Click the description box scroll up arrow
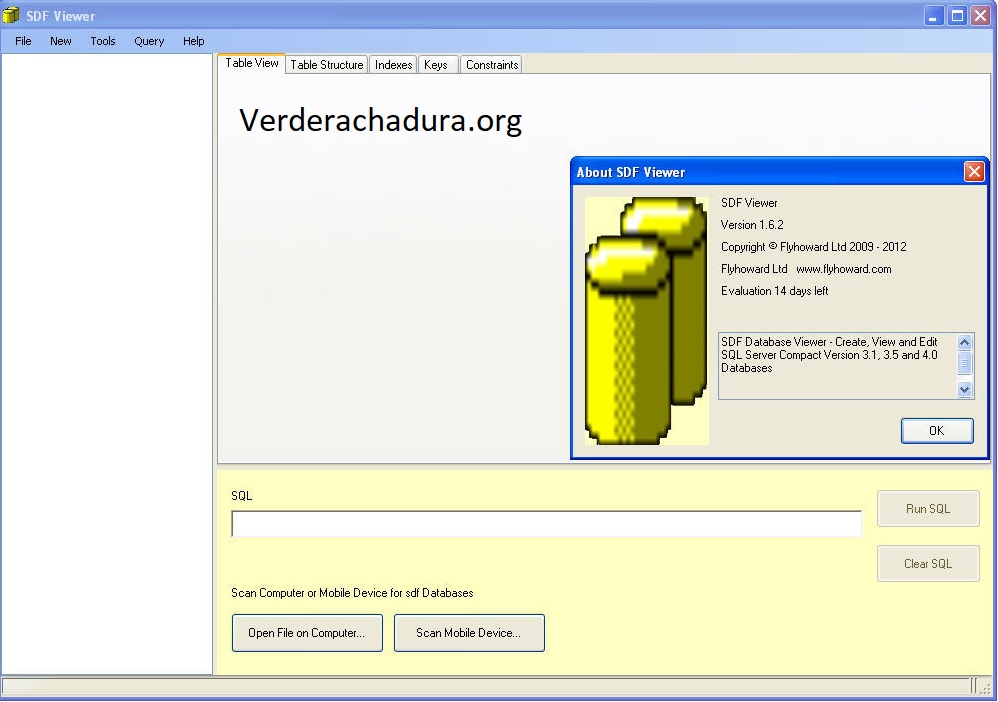Screen dimensions: 998x702 click(x=964, y=342)
